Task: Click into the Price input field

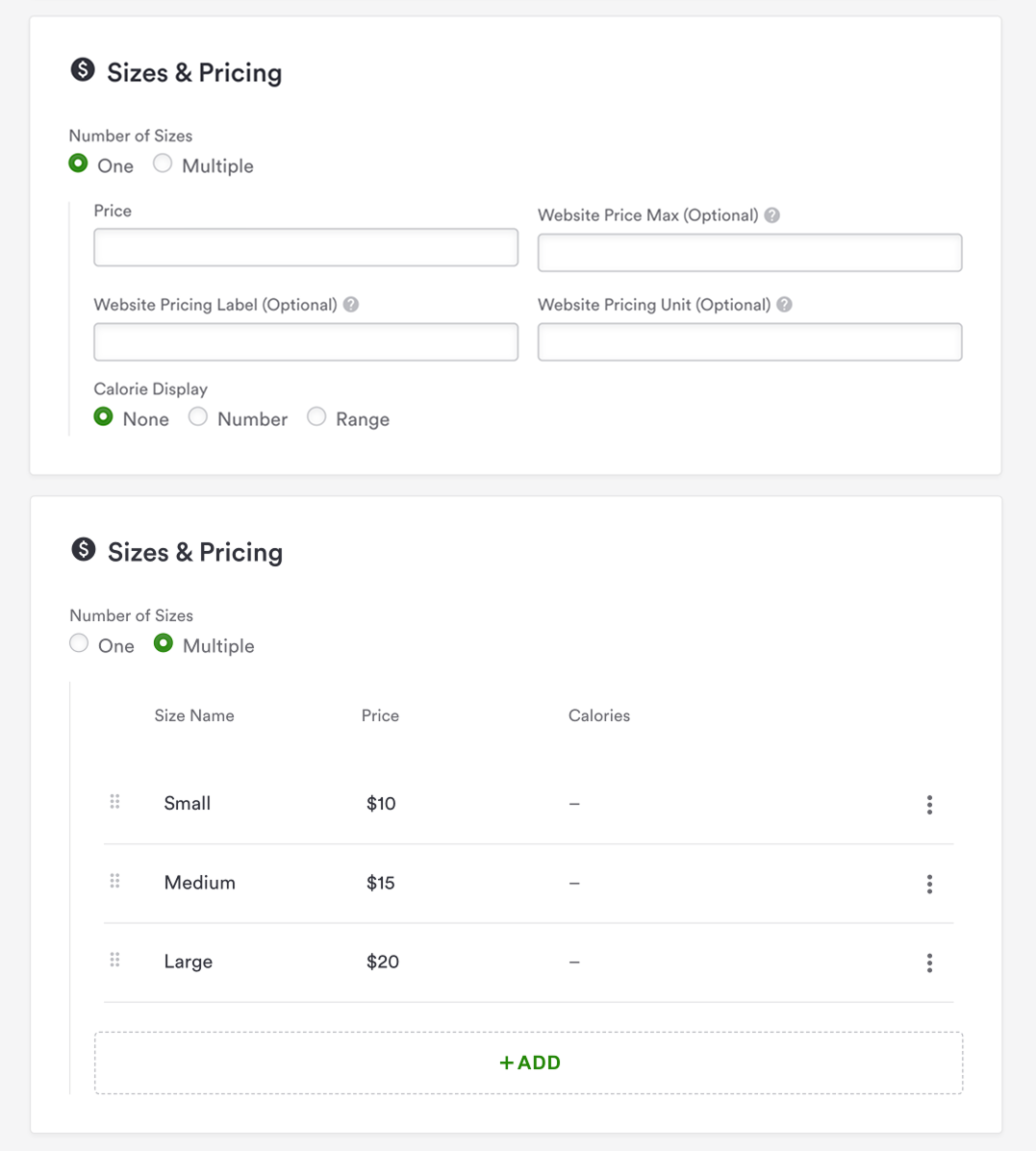Action: [x=306, y=247]
